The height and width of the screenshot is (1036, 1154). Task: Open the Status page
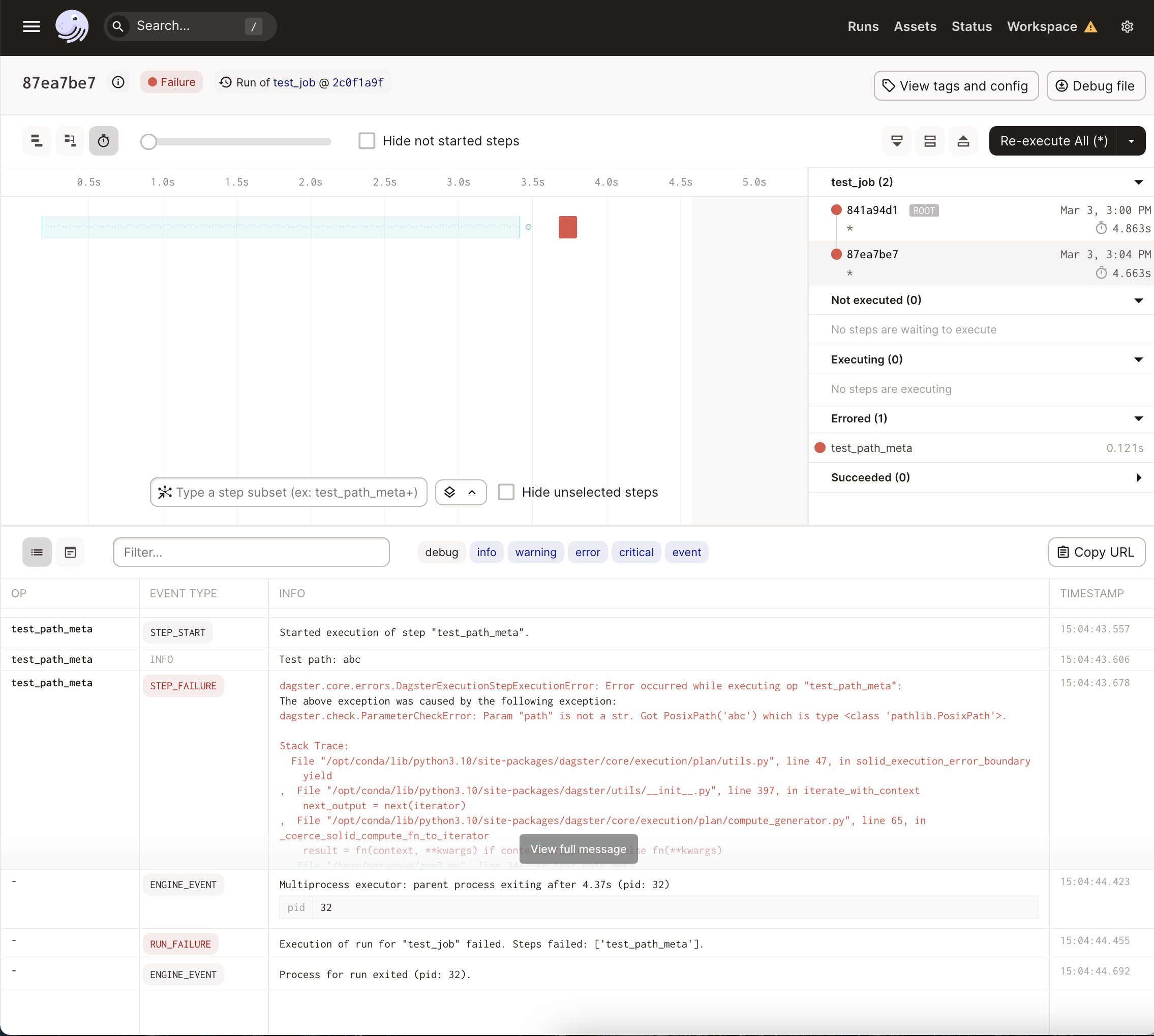(971, 27)
